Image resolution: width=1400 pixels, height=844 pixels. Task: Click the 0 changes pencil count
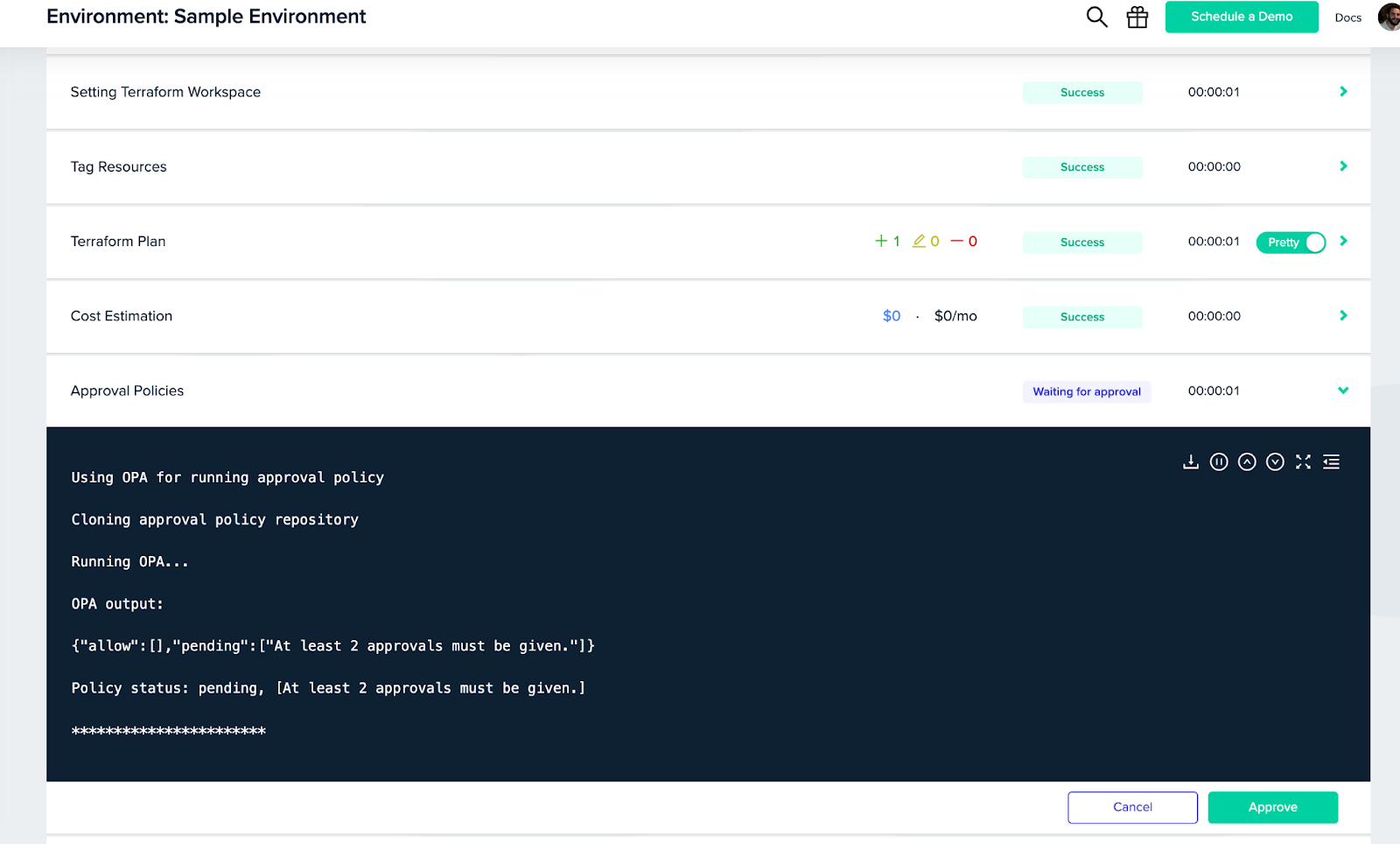(x=926, y=241)
